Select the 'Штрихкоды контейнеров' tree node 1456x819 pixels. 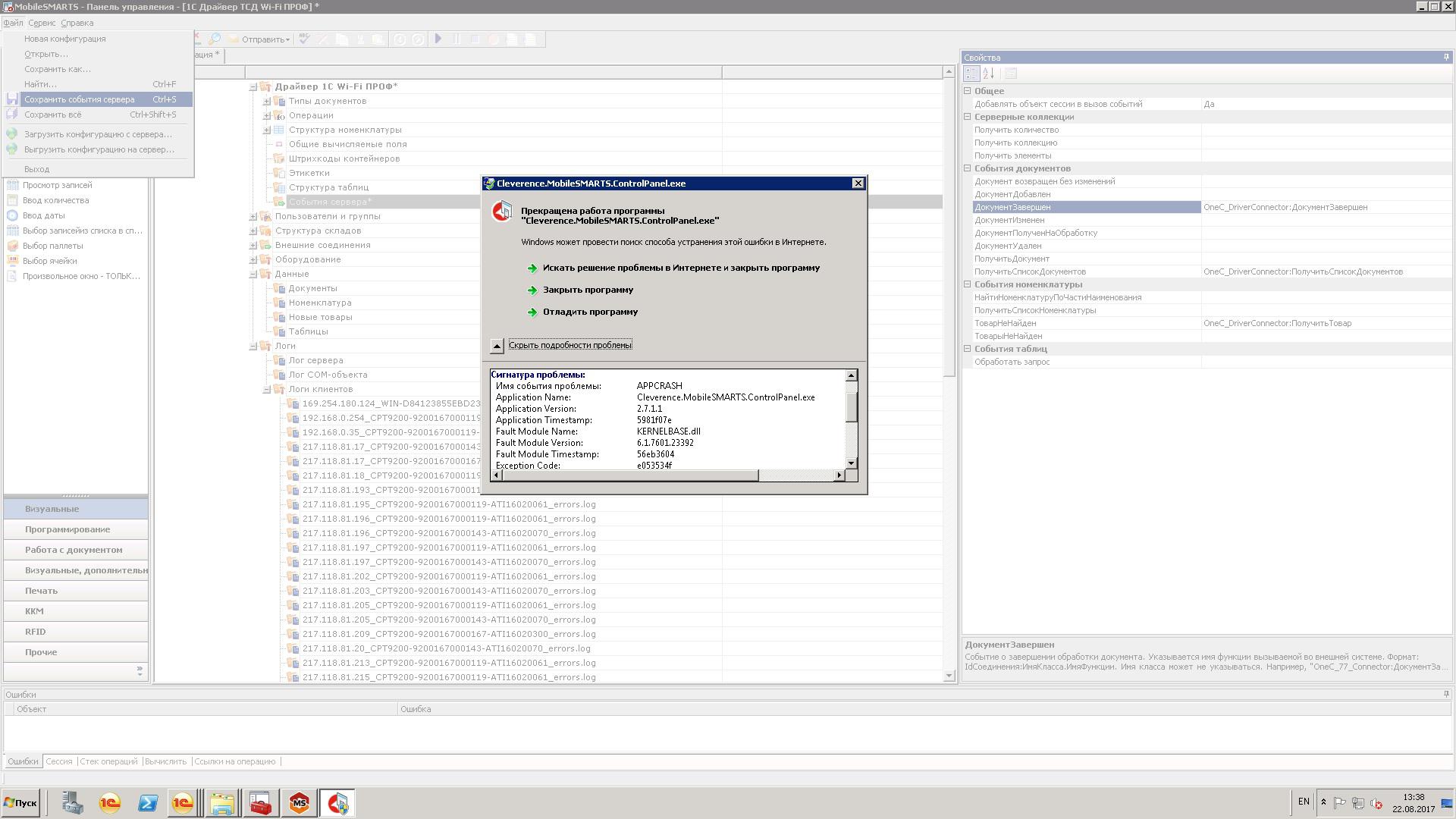pos(344,159)
